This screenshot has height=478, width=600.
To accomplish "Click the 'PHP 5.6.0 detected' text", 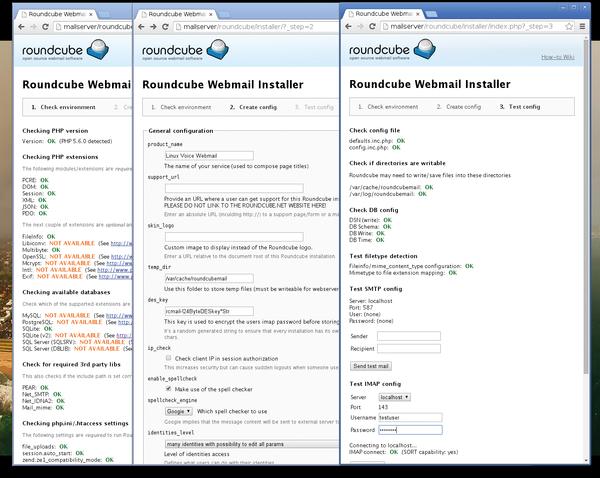I will click(86, 141).
